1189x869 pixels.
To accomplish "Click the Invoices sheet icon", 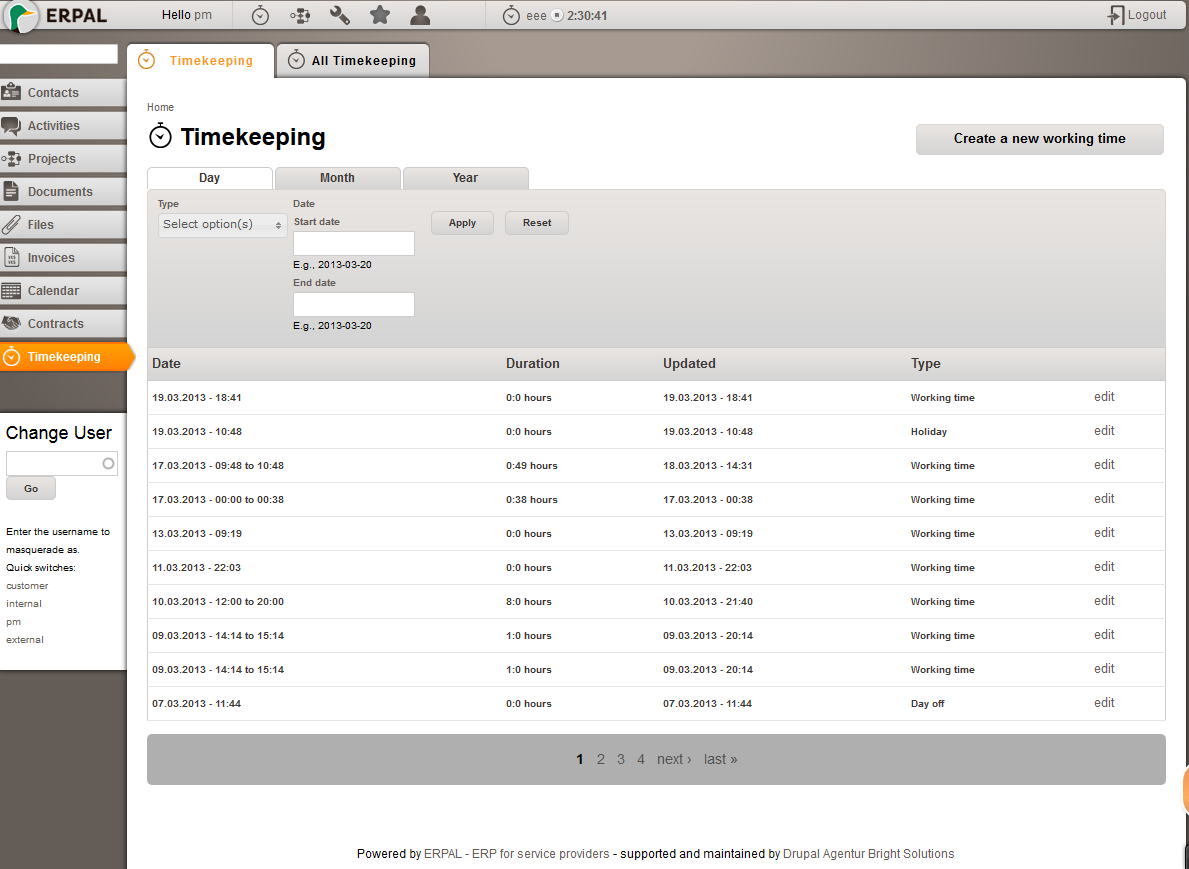I will click(x=11, y=257).
